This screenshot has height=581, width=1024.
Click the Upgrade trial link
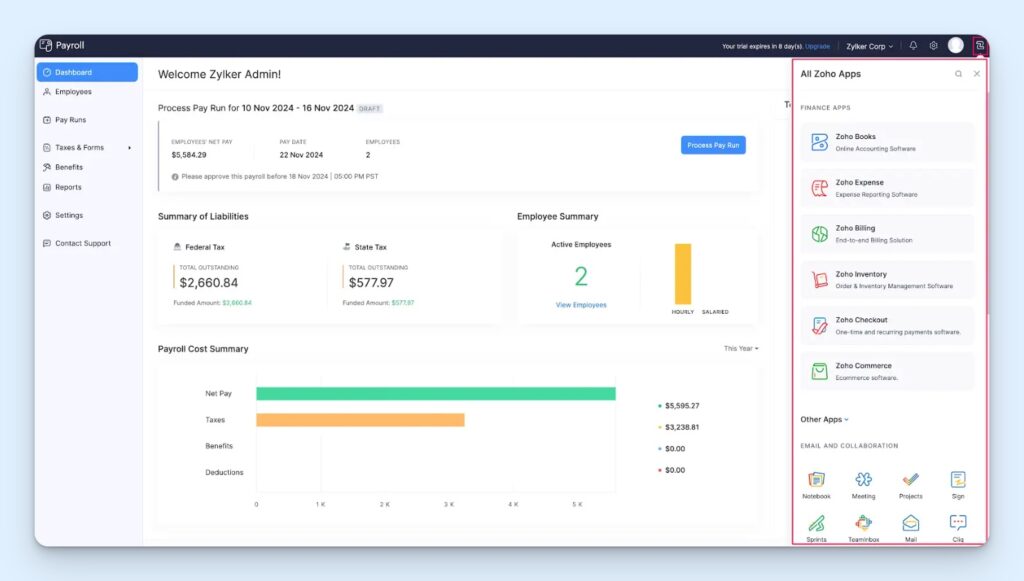click(x=817, y=46)
